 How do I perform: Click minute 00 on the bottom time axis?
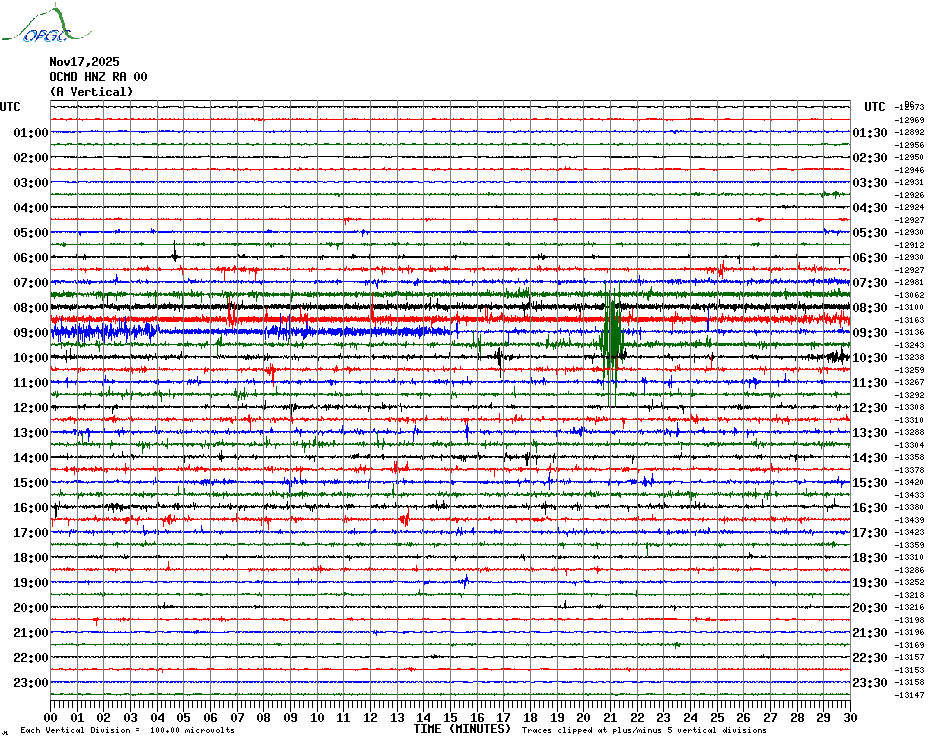(51, 718)
